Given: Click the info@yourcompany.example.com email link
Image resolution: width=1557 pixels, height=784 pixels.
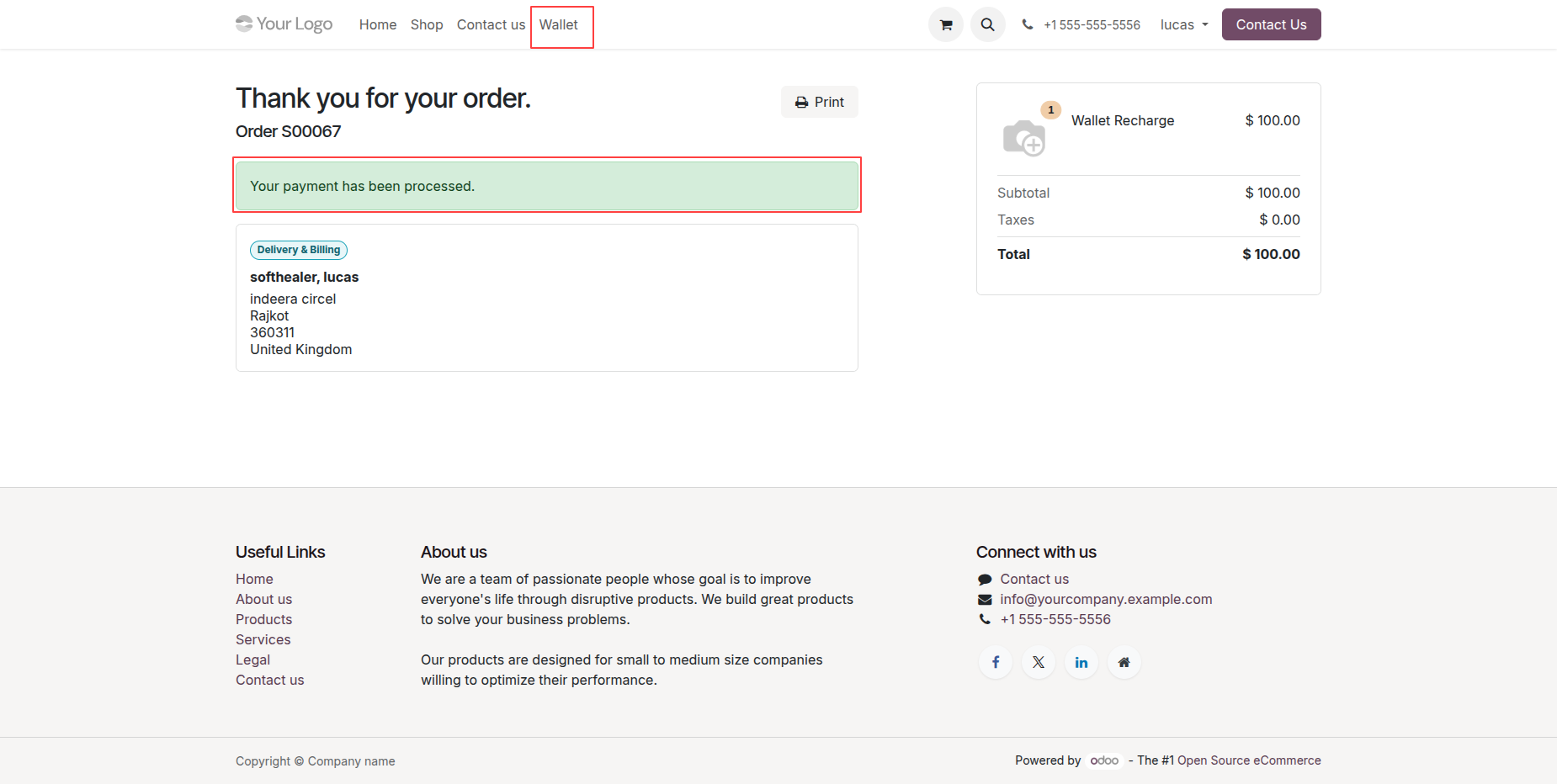Looking at the screenshot, I should click(x=1106, y=599).
